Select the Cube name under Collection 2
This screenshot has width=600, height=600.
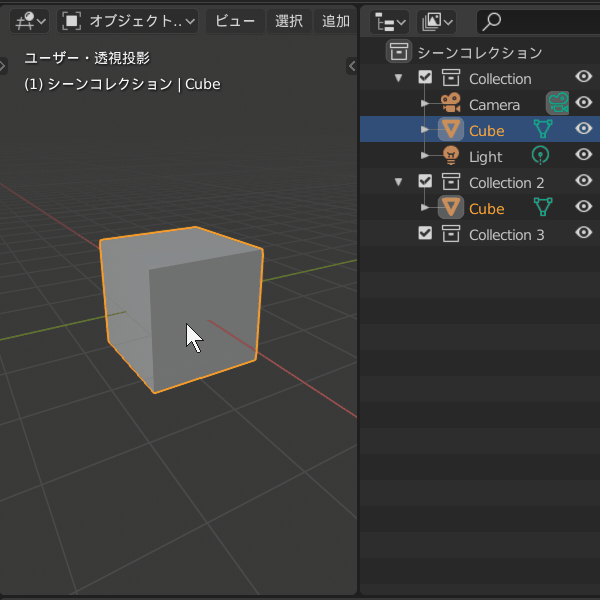click(x=486, y=209)
